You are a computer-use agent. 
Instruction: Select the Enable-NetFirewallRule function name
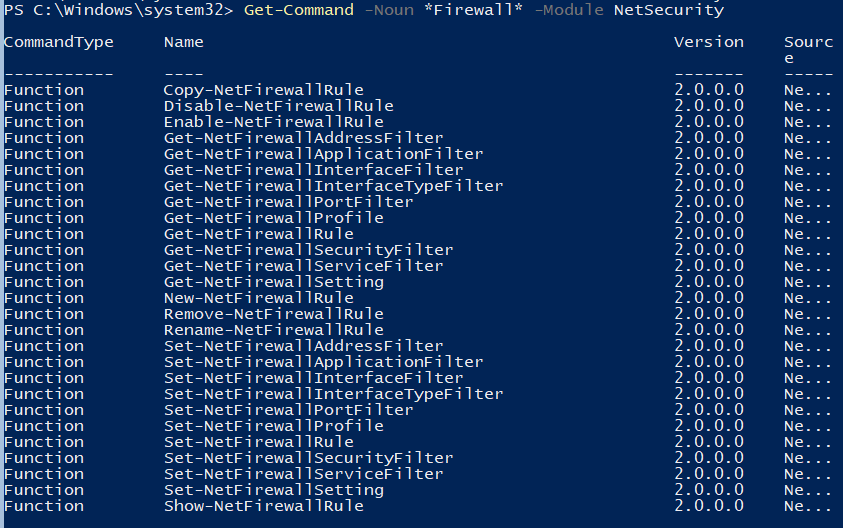[273, 122]
